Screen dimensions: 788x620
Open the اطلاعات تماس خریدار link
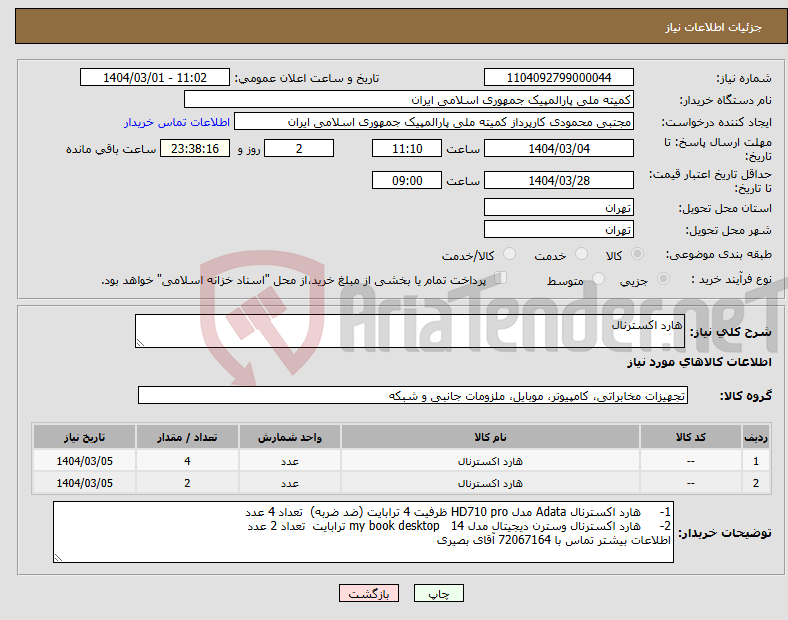pos(177,122)
